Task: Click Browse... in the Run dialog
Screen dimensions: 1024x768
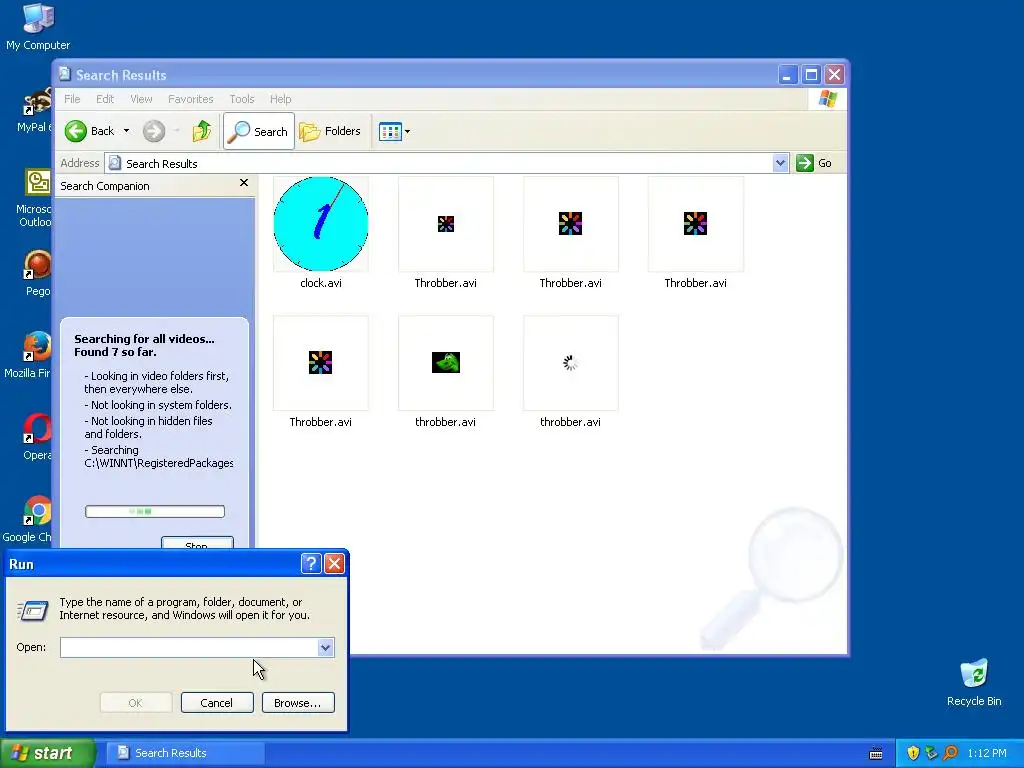Action: pyautogui.click(x=298, y=703)
